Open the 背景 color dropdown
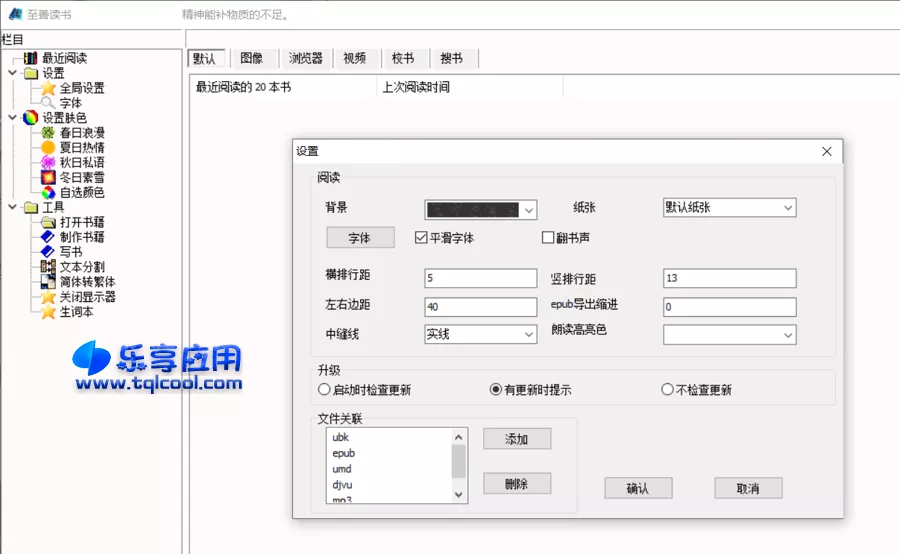 coord(529,210)
